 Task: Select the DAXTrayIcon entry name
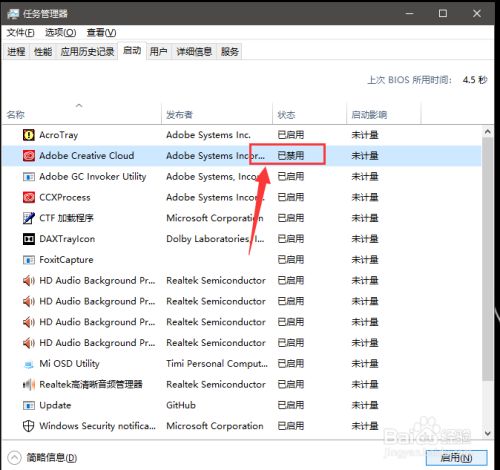tap(67, 239)
